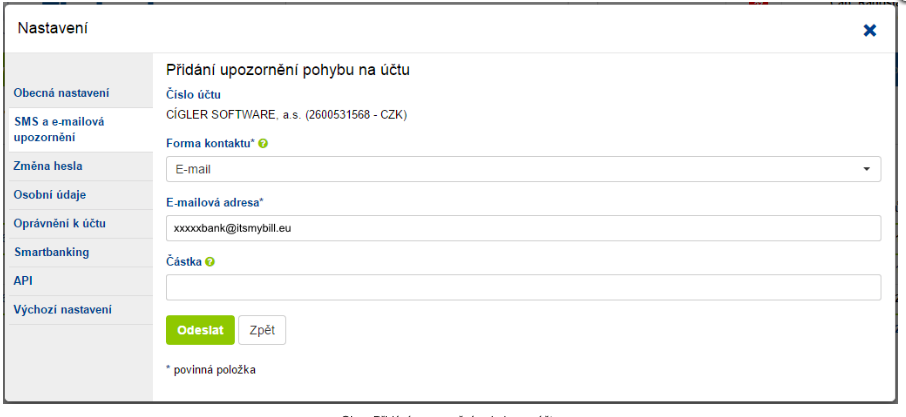Click the help icon beside Částka
Viewport: 906px width, 417px height.
click(211, 262)
